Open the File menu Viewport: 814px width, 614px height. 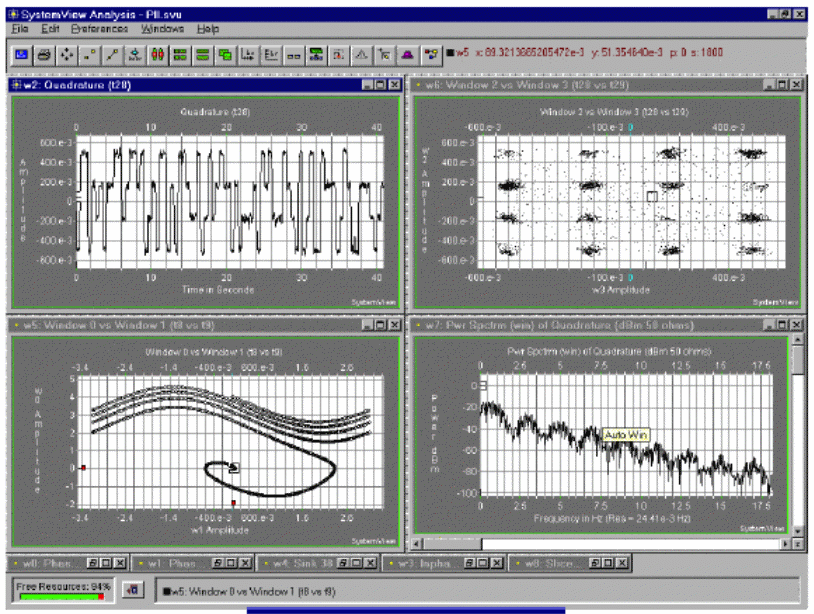21,29
